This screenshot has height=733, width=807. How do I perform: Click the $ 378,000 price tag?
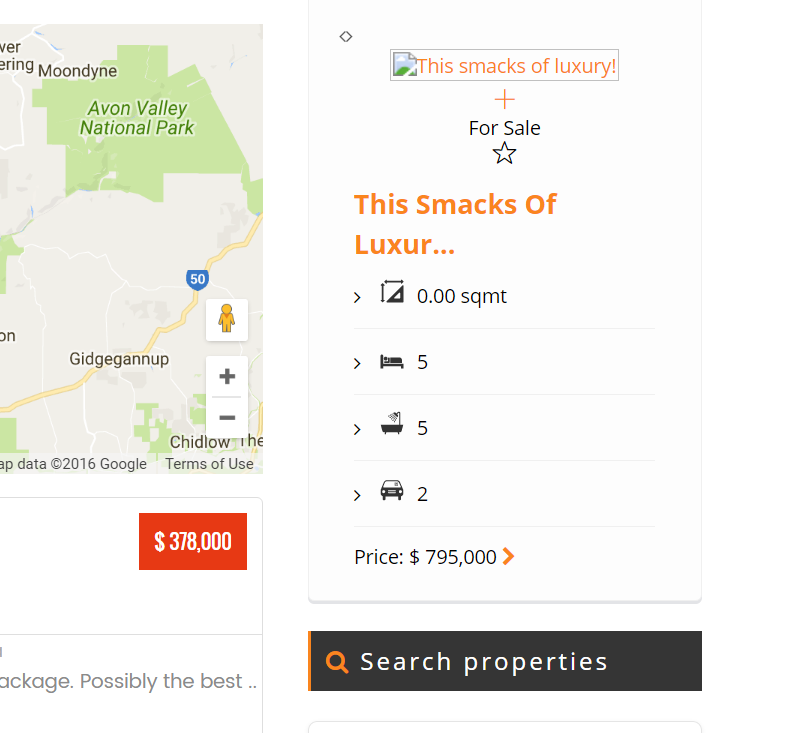tap(193, 542)
